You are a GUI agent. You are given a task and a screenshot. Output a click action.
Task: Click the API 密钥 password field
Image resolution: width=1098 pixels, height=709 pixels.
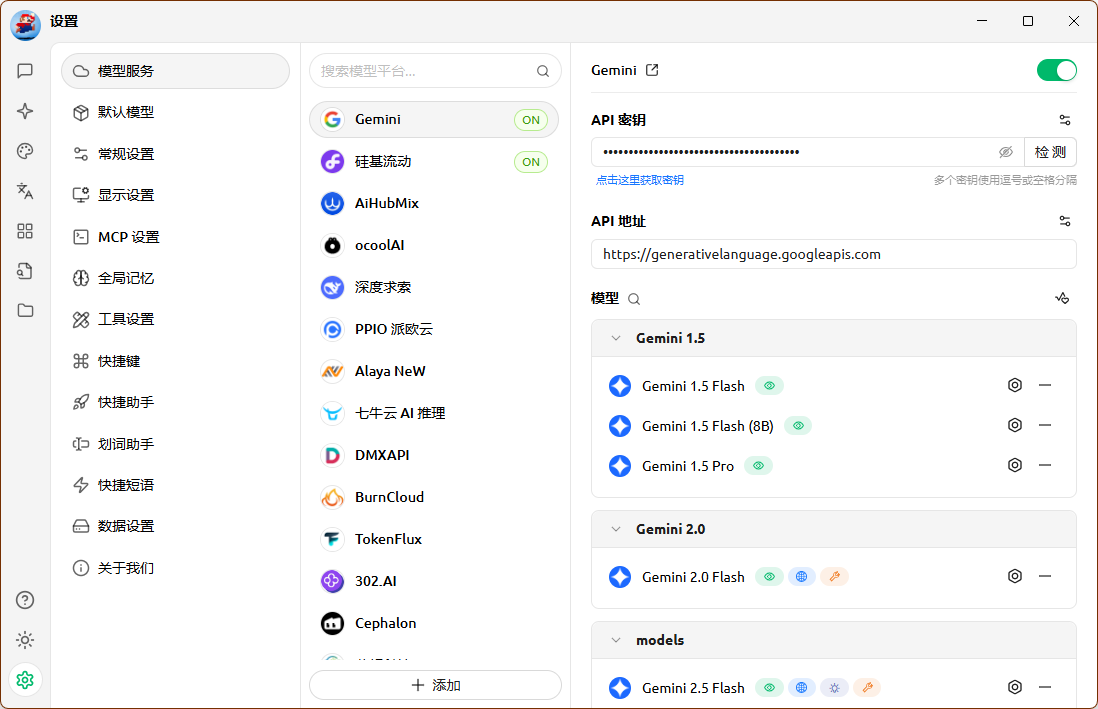pos(807,152)
